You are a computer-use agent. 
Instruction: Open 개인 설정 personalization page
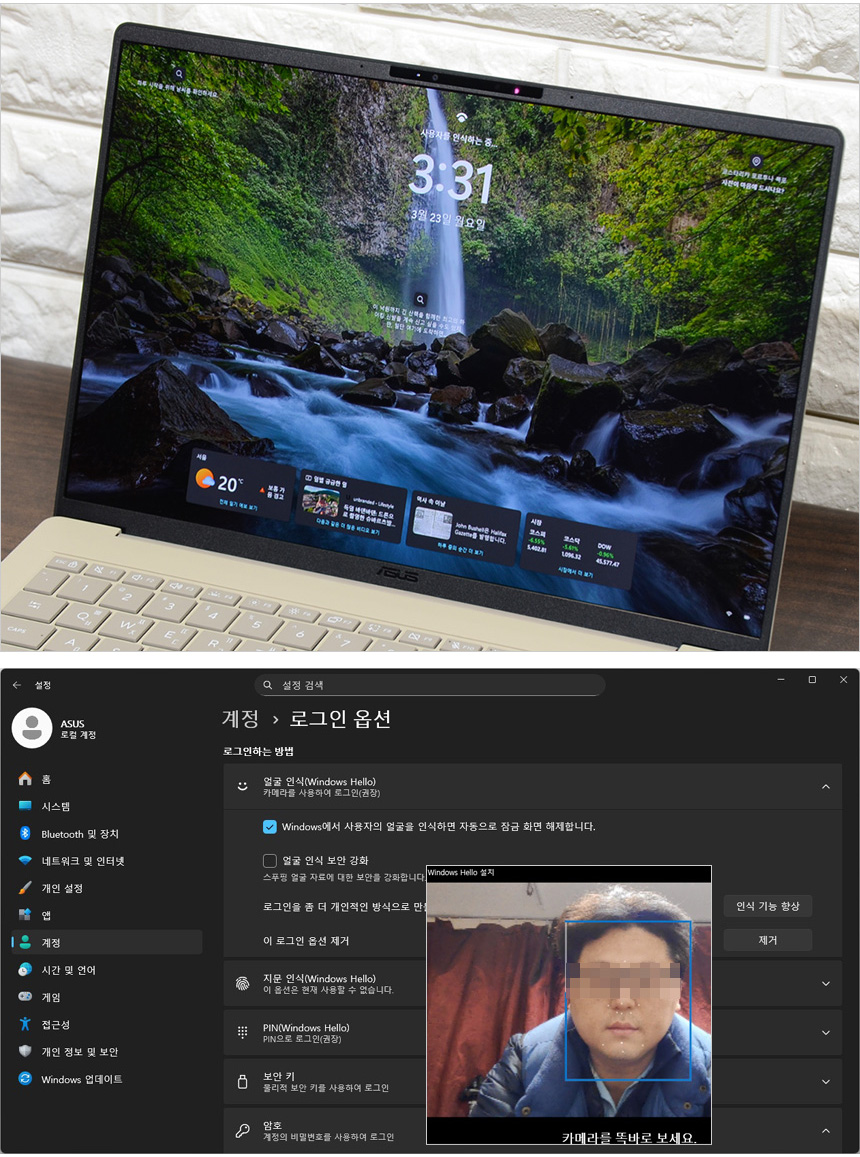pyautogui.click(x=62, y=888)
